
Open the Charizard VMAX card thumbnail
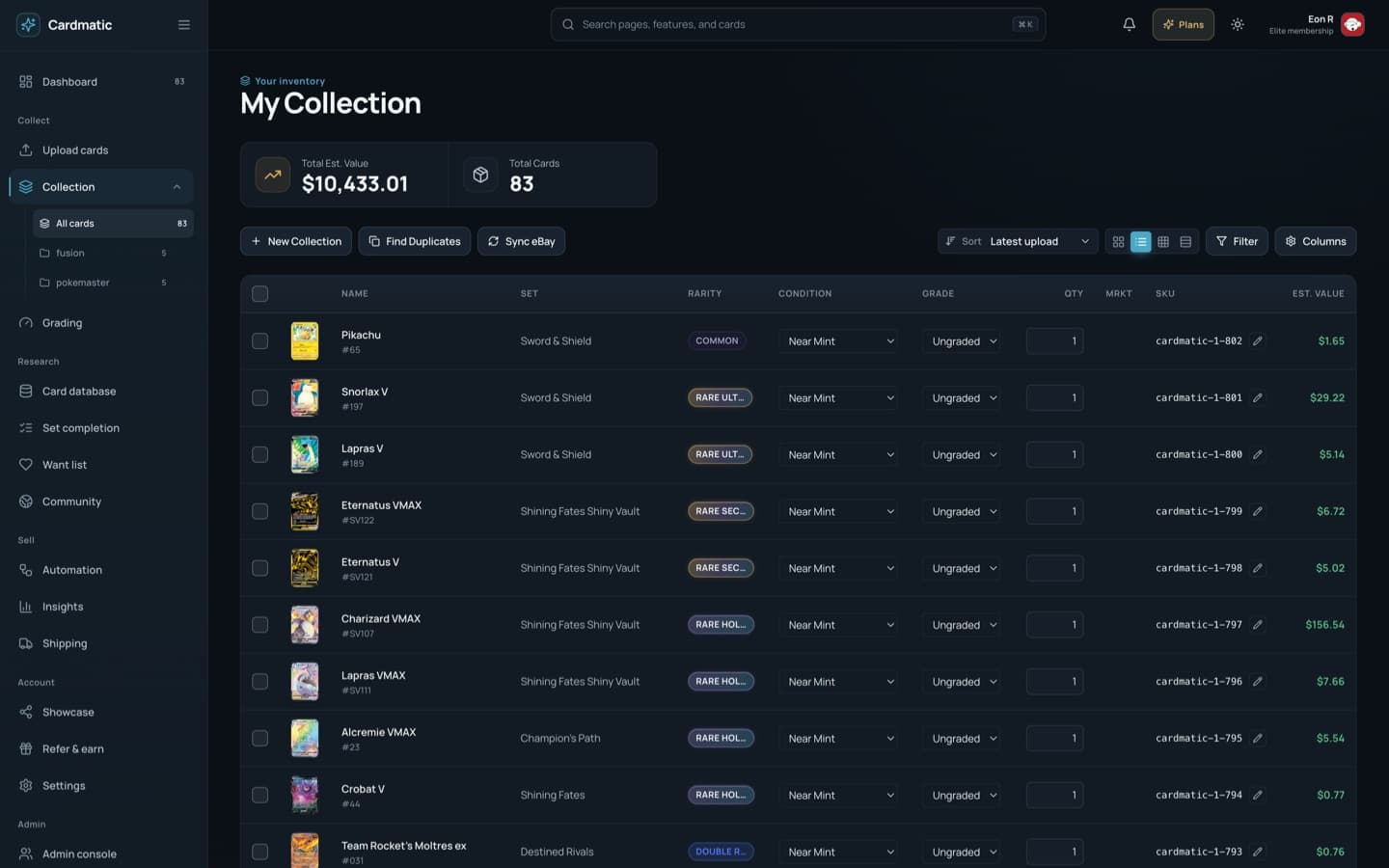pos(305,625)
